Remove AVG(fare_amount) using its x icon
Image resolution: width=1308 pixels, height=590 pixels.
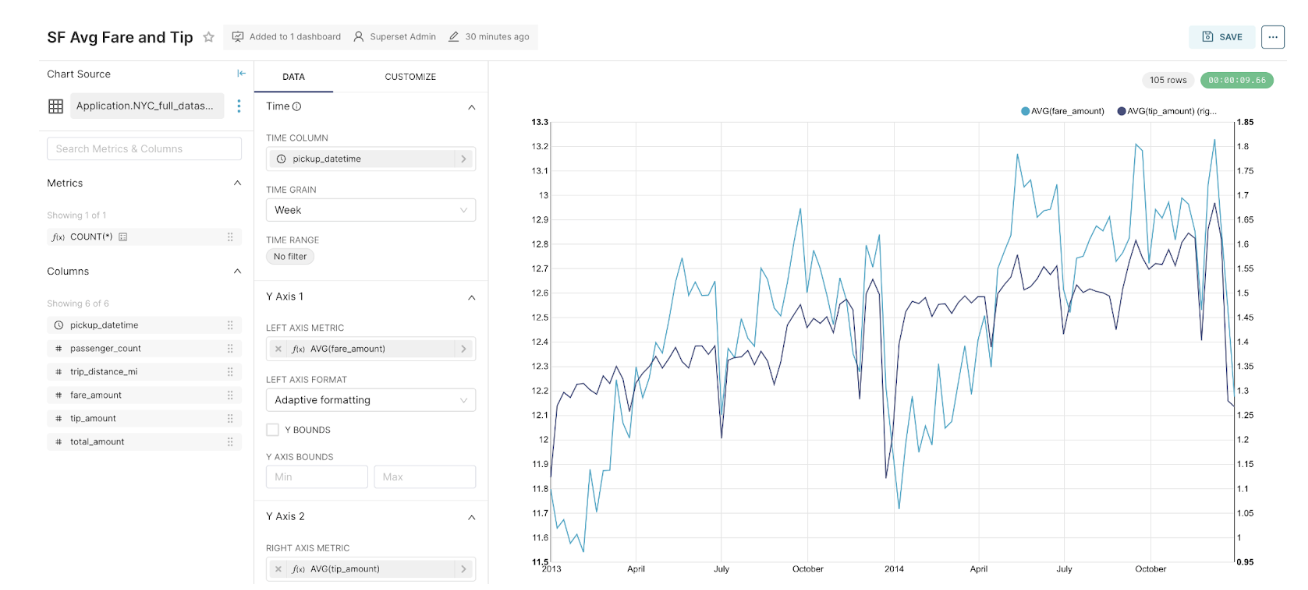coord(277,348)
